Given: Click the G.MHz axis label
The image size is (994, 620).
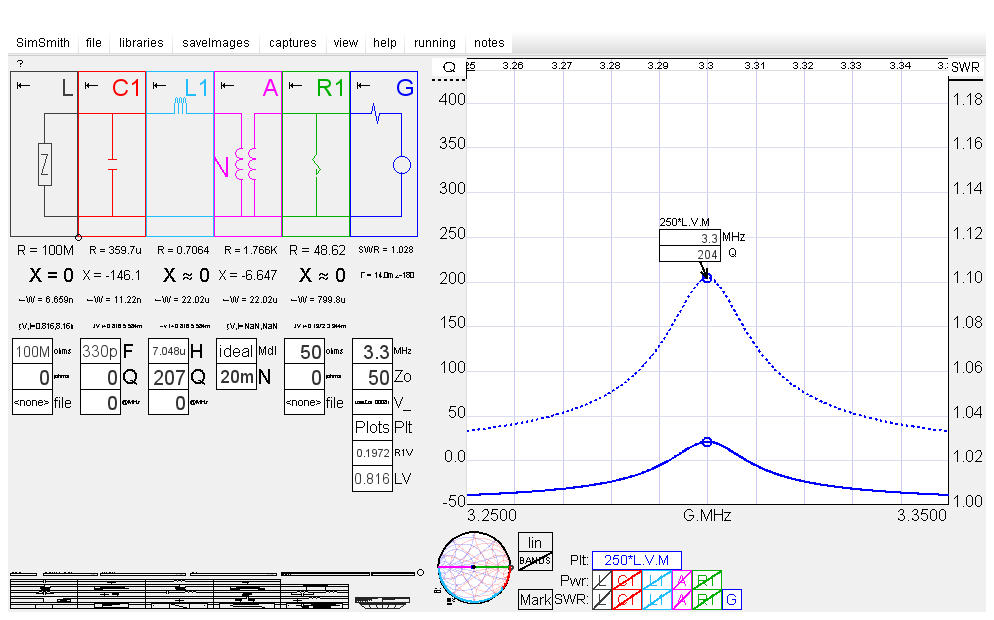Looking at the screenshot, I should 707,515.
